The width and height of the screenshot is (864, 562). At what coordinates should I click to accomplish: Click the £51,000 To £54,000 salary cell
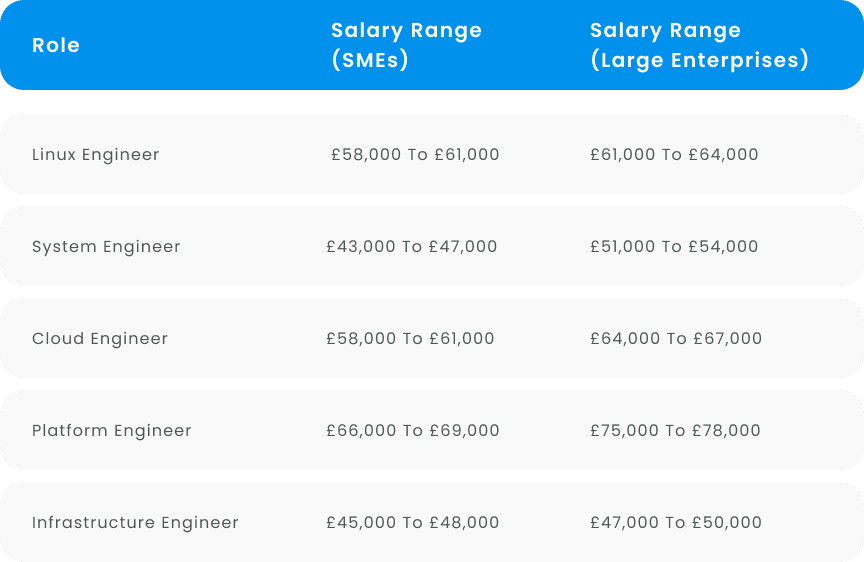click(x=674, y=246)
